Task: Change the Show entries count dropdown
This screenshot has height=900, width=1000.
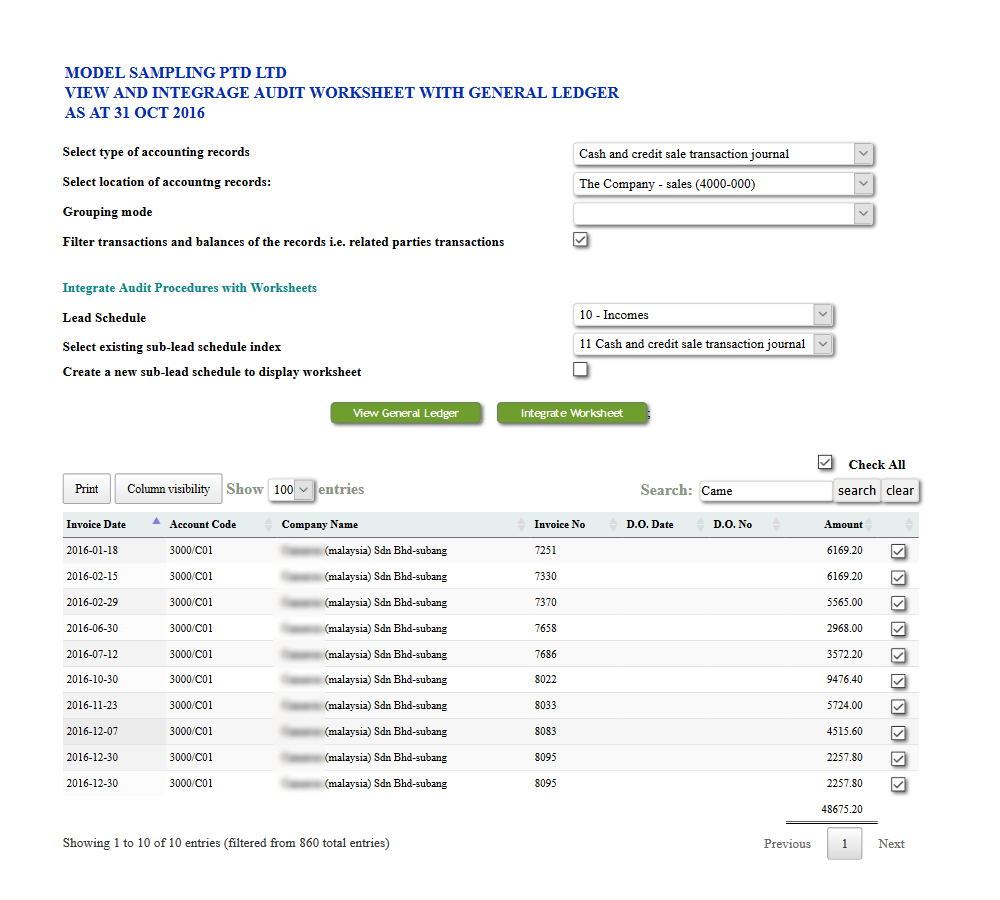Action: pos(292,490)
